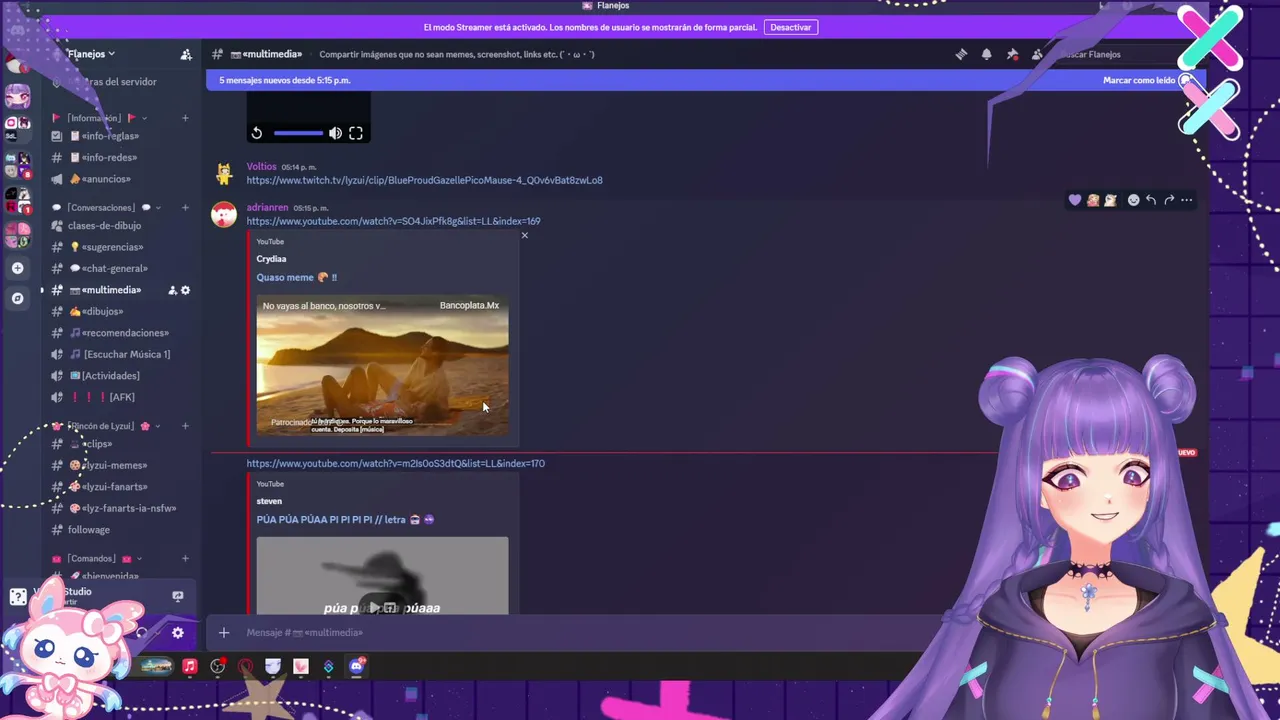This screenshot has width=1280, height=720.
Task: Create a channel in Rincón de Lyzui category
Action: coord(185,426)
